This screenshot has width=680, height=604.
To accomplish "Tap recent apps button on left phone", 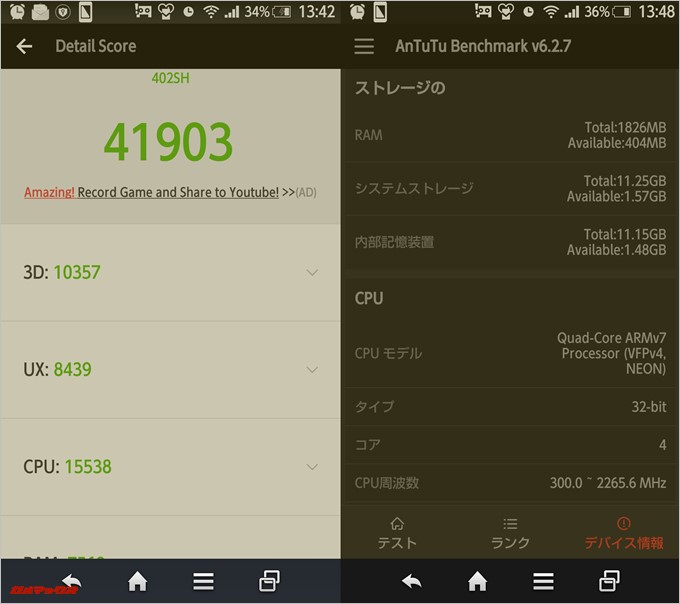I will [269, 581].
